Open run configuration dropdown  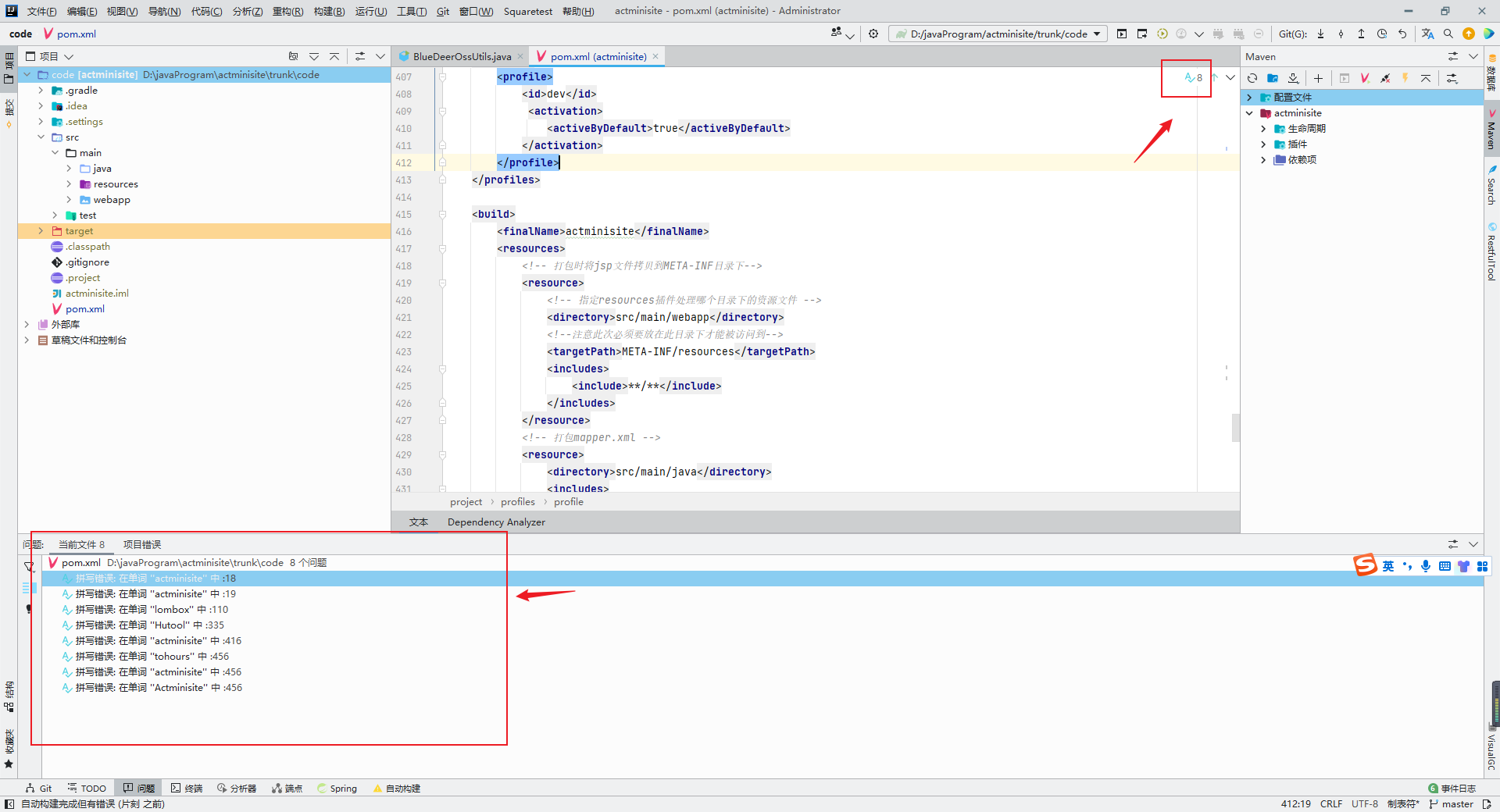pos(998,34)
